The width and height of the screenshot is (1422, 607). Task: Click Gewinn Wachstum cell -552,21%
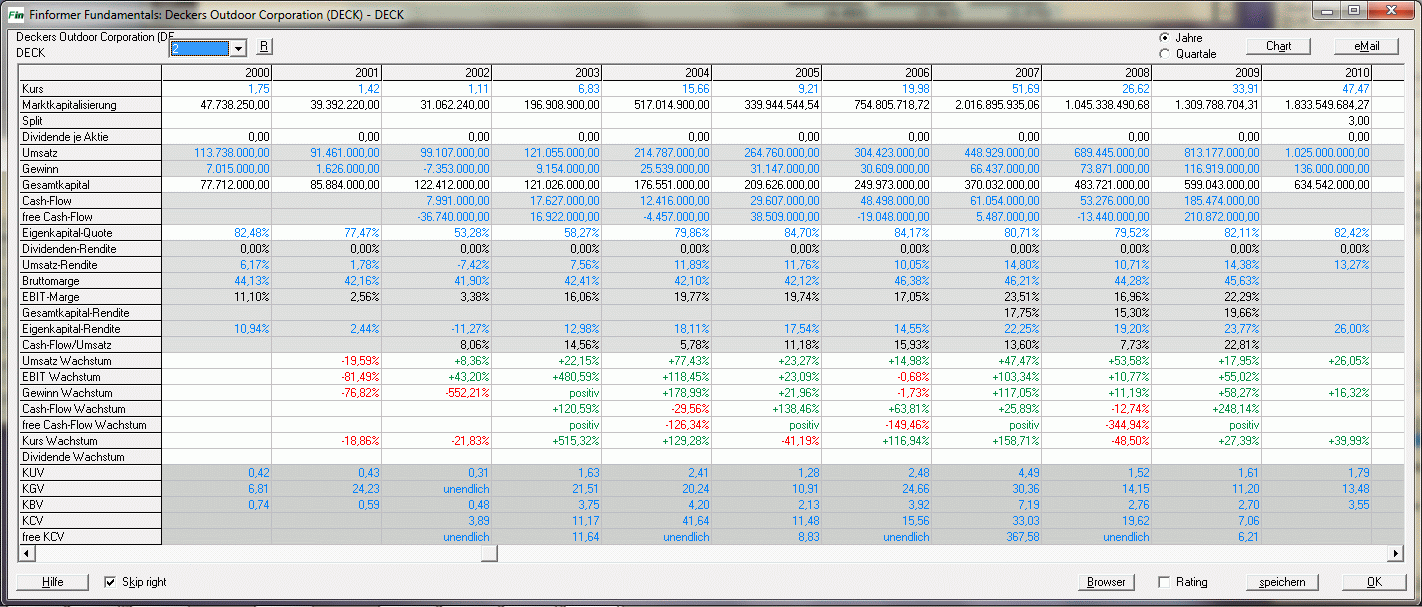[437, 393]
